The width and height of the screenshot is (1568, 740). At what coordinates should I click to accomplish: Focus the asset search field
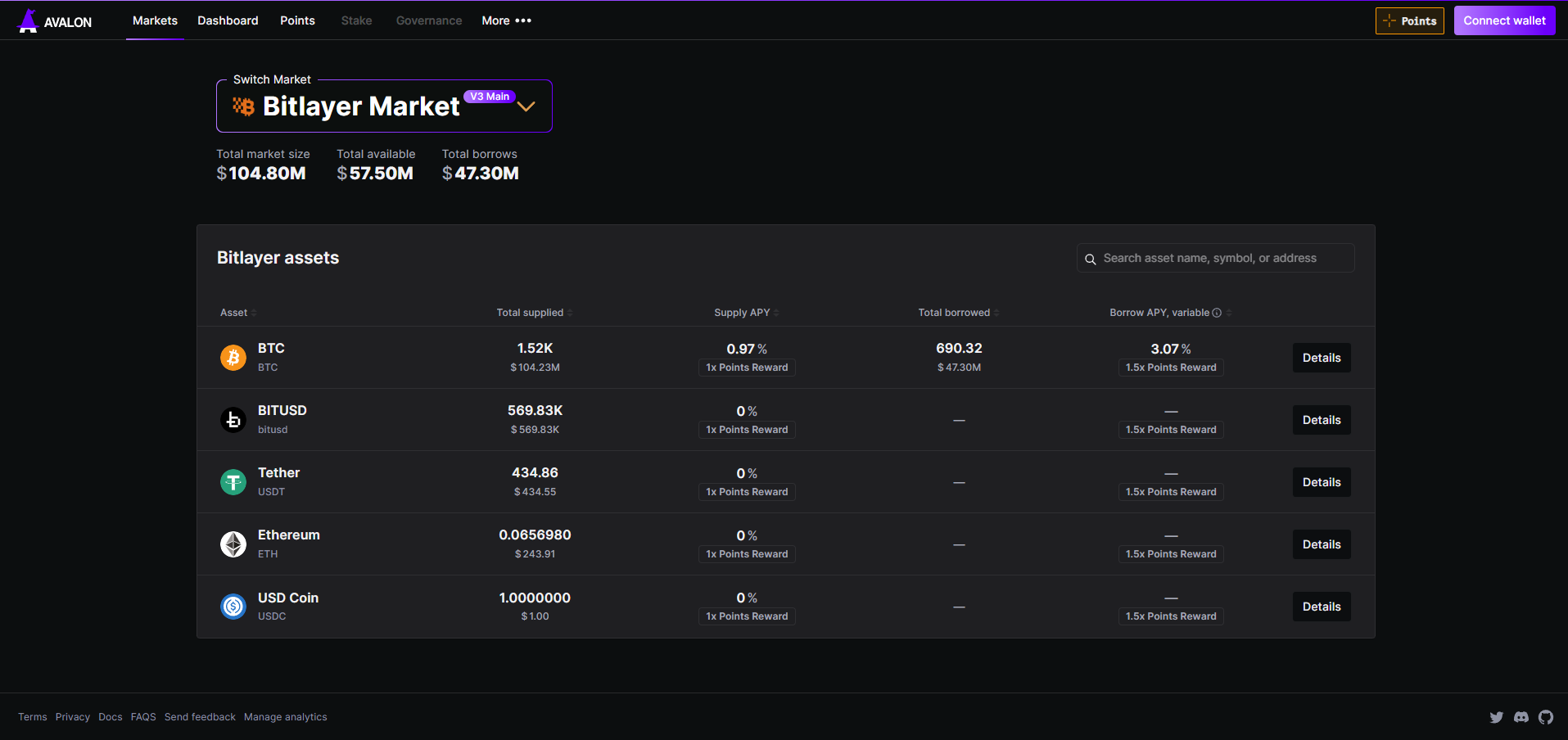(x=1215, y=258)
